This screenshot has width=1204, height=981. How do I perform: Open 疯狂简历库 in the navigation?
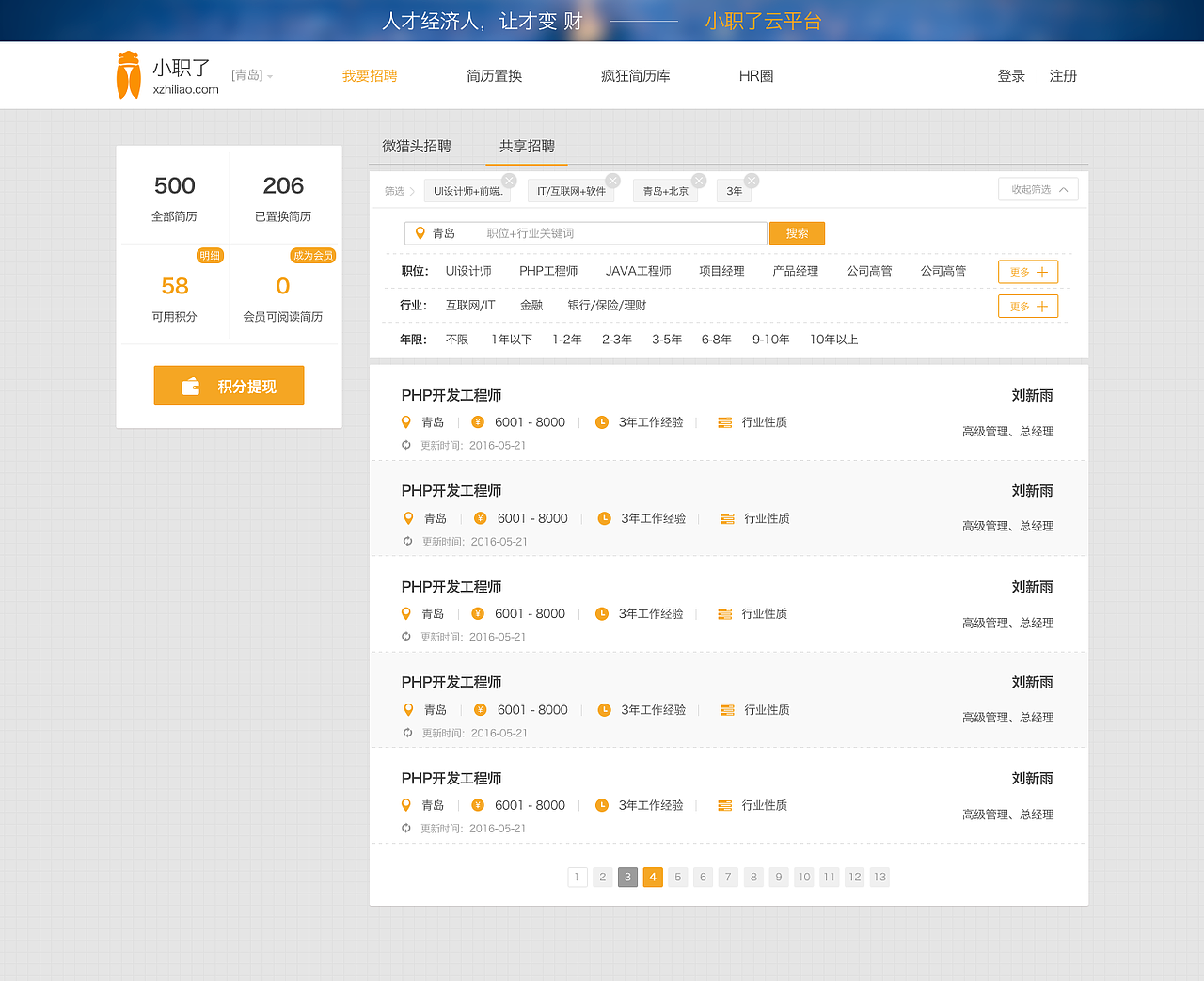click(636, 76)
